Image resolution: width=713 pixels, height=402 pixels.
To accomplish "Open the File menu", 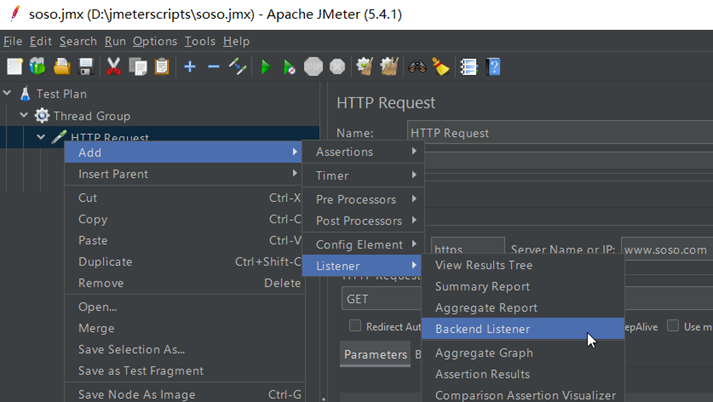I will 13,41.
